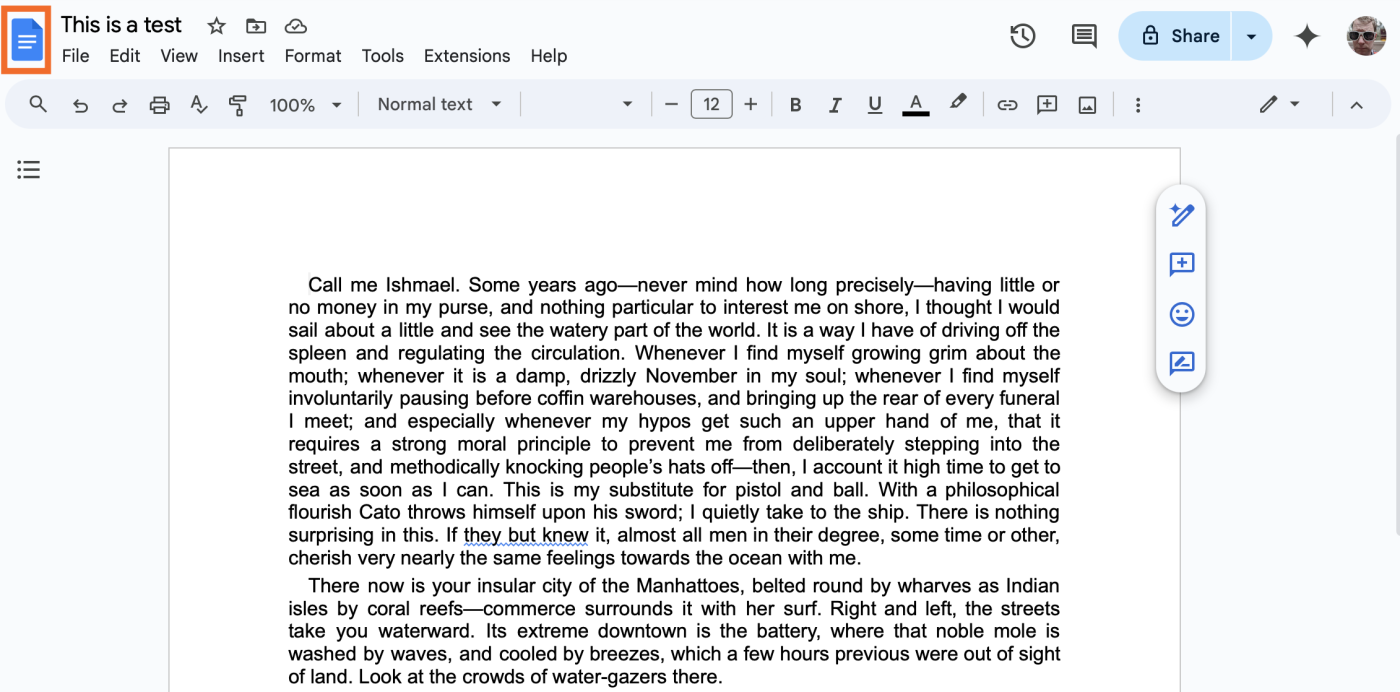Click the font size field
1400x692 pixels.
(x=711, y=104)
